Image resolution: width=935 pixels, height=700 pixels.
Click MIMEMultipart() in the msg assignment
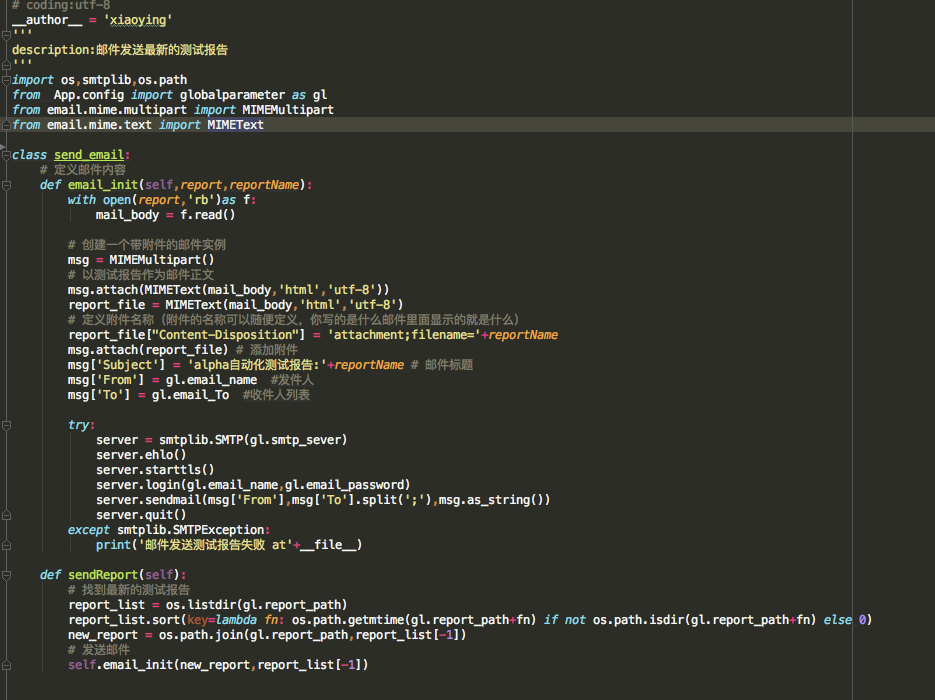(x=162, y=260)
